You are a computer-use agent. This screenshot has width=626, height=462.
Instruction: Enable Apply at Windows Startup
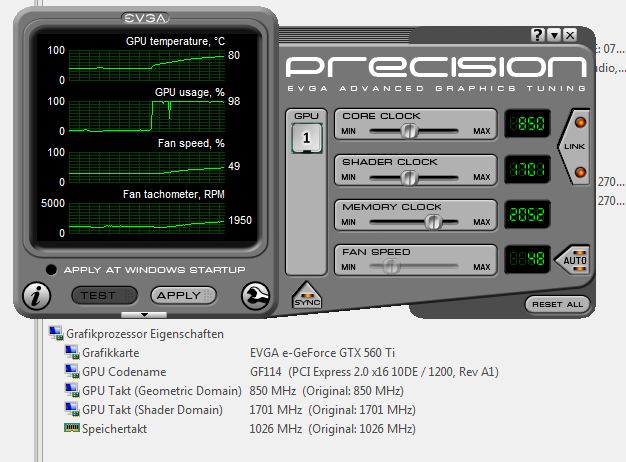pos(51,270)
